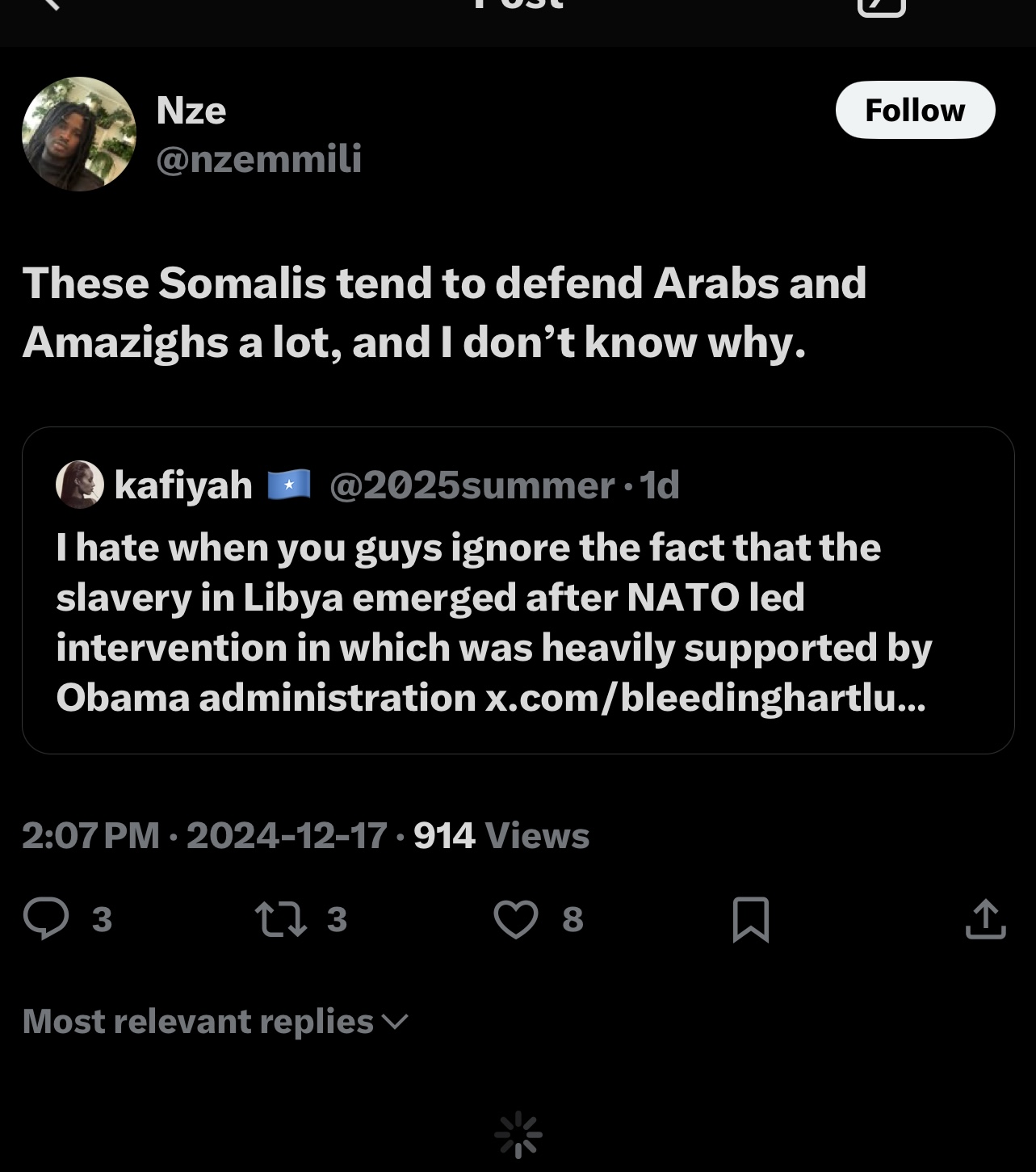The height and width of the screenshot is (1172, 1036).
Task: Click the Nze display name
Action: tap(191, 110)
